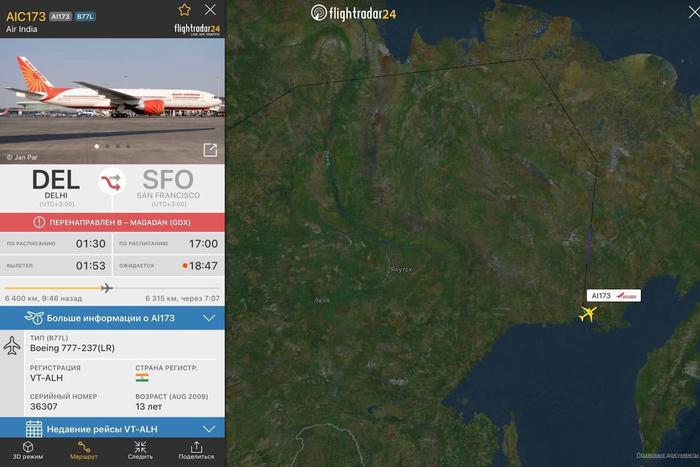Viewport: 700px width, 467px height.
Task: Click the yellow airplane on the map
Action: click(x=588, y=313)
